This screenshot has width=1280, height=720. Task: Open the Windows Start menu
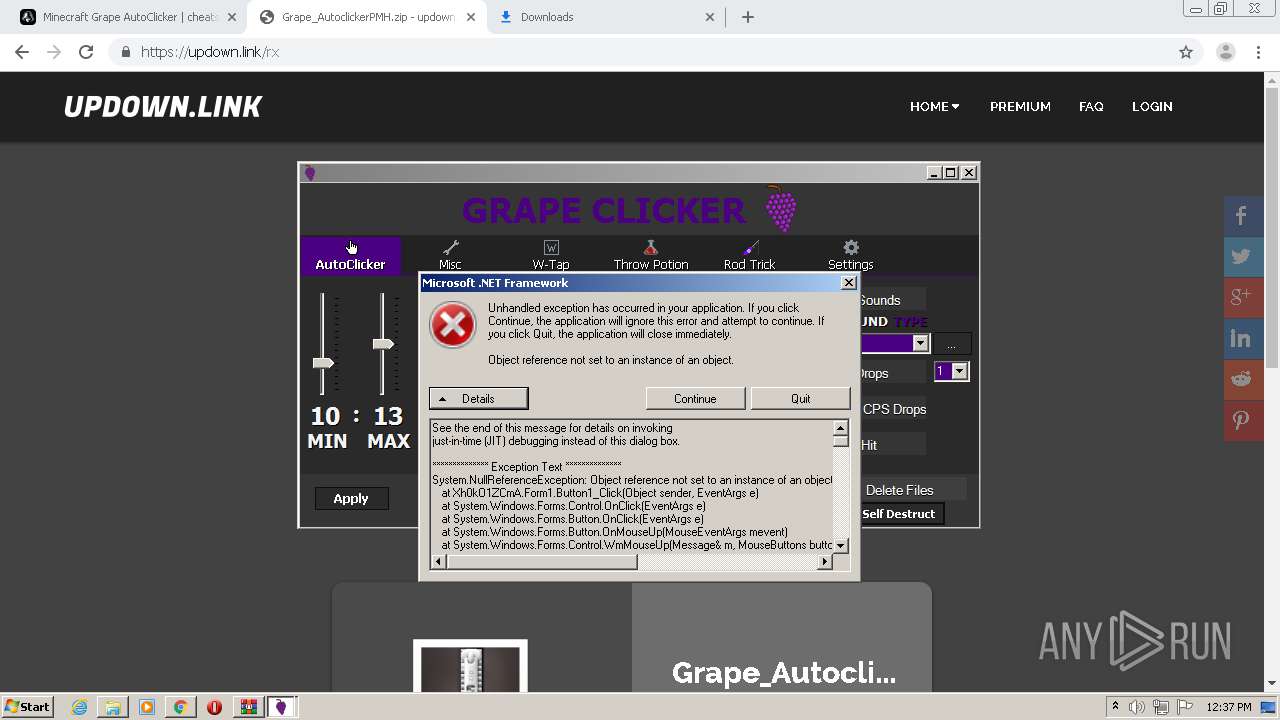click(27, 707)
